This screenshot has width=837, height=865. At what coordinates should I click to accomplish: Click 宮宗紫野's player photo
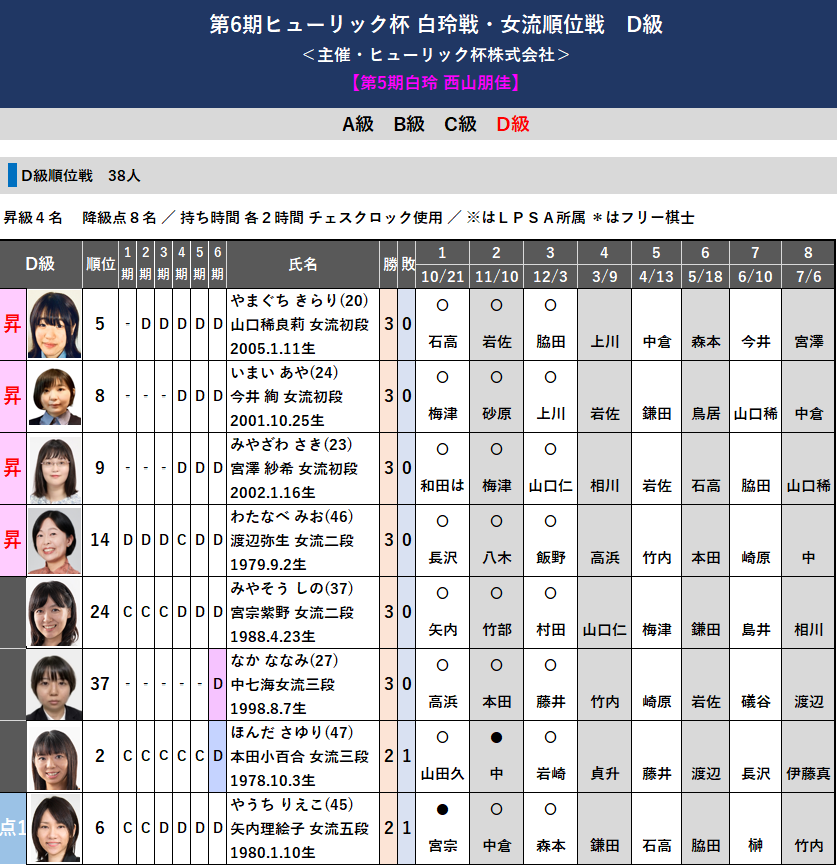click(54, 612)
